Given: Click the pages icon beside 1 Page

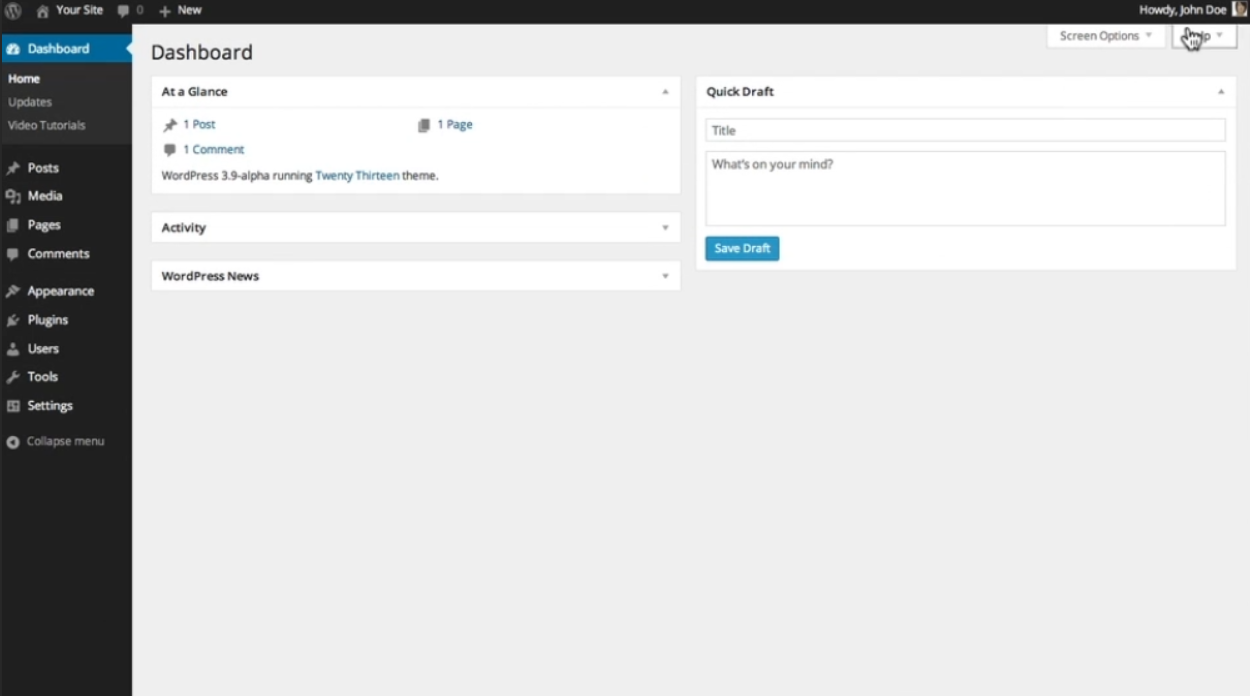Looking at the screenshot, I should (424, 125).
